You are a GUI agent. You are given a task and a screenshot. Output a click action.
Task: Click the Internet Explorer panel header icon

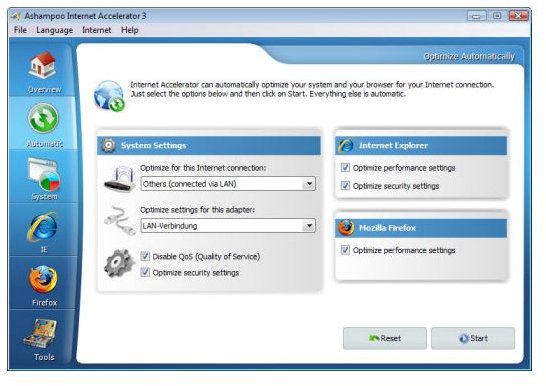pyautogui.click(x=346, y=145)
